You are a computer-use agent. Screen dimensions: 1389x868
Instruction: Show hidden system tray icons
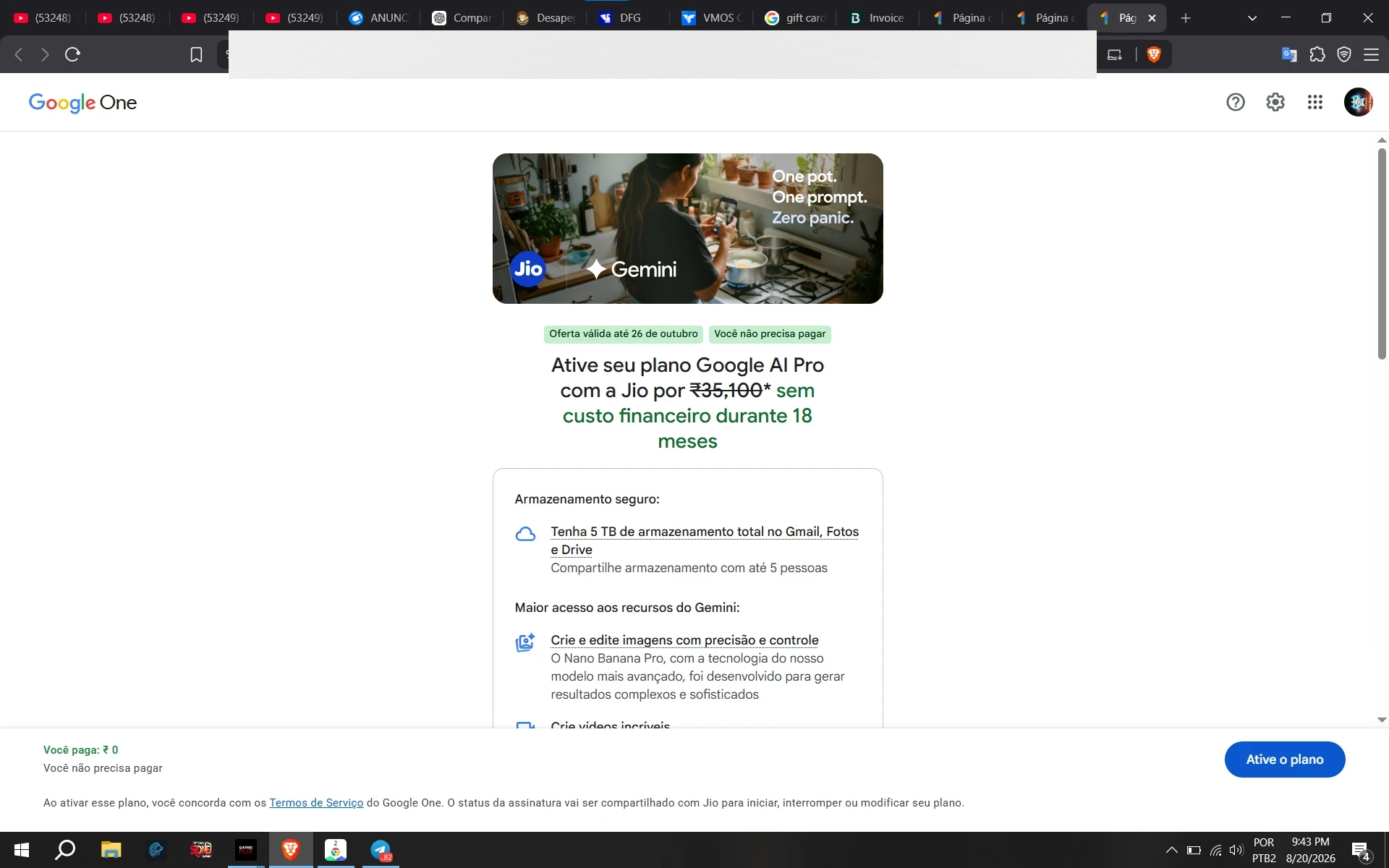click(x=1171, y=850)
